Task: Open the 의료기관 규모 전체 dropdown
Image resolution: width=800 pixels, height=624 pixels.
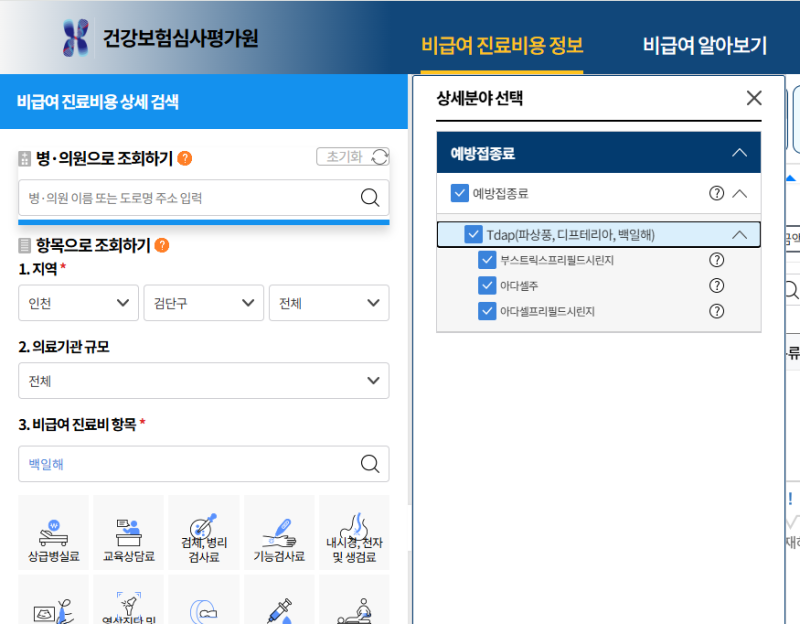Action: [204, 381]
